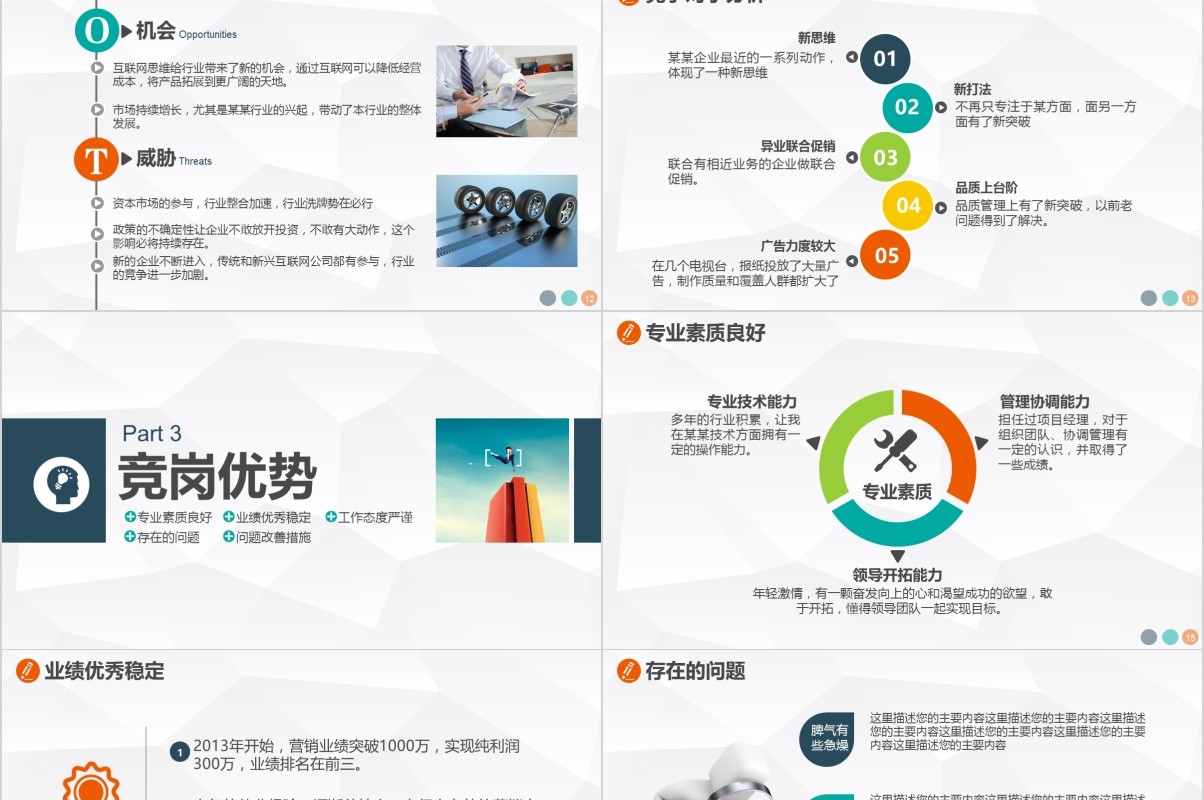This screenshot has height=800, width=1204.
Task: Click the 品质上台阶 heading
Action: [986, 187]
